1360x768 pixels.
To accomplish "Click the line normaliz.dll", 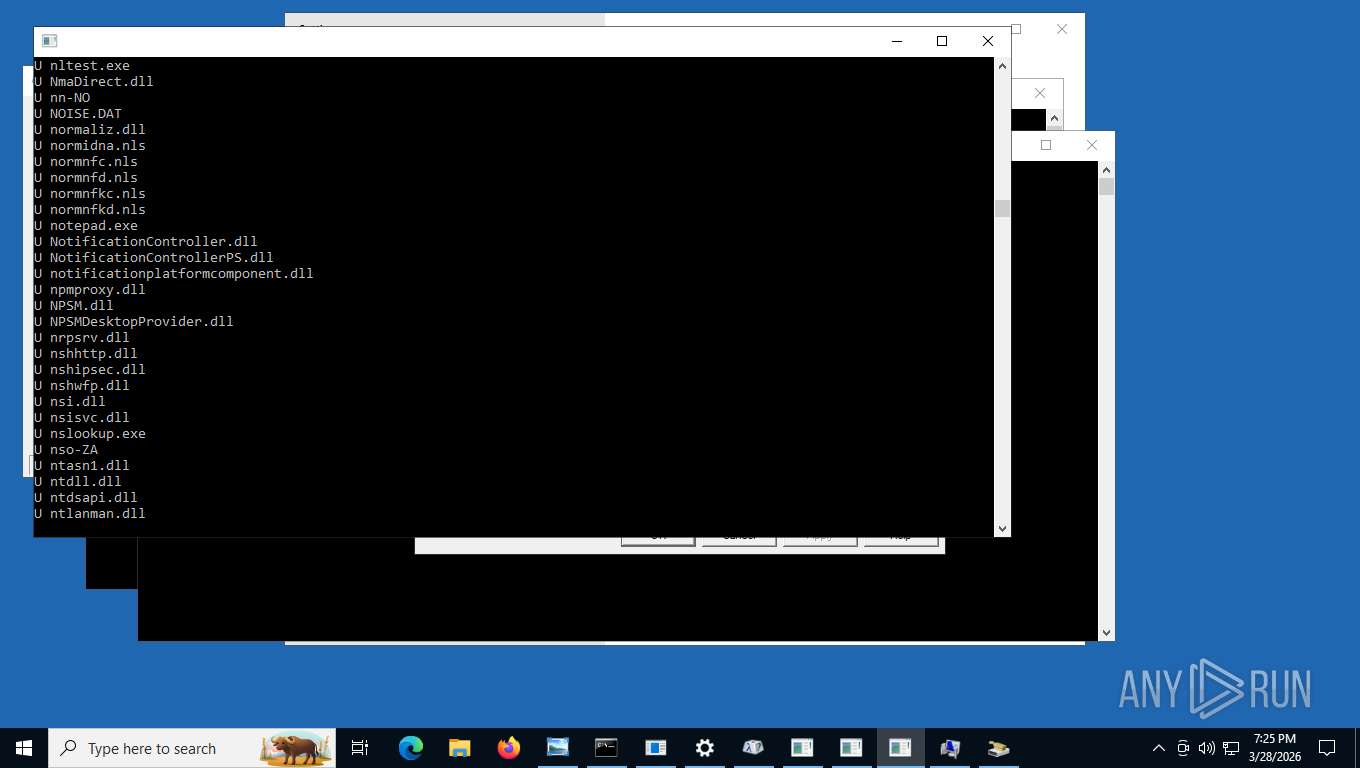I will coord(98,129).
